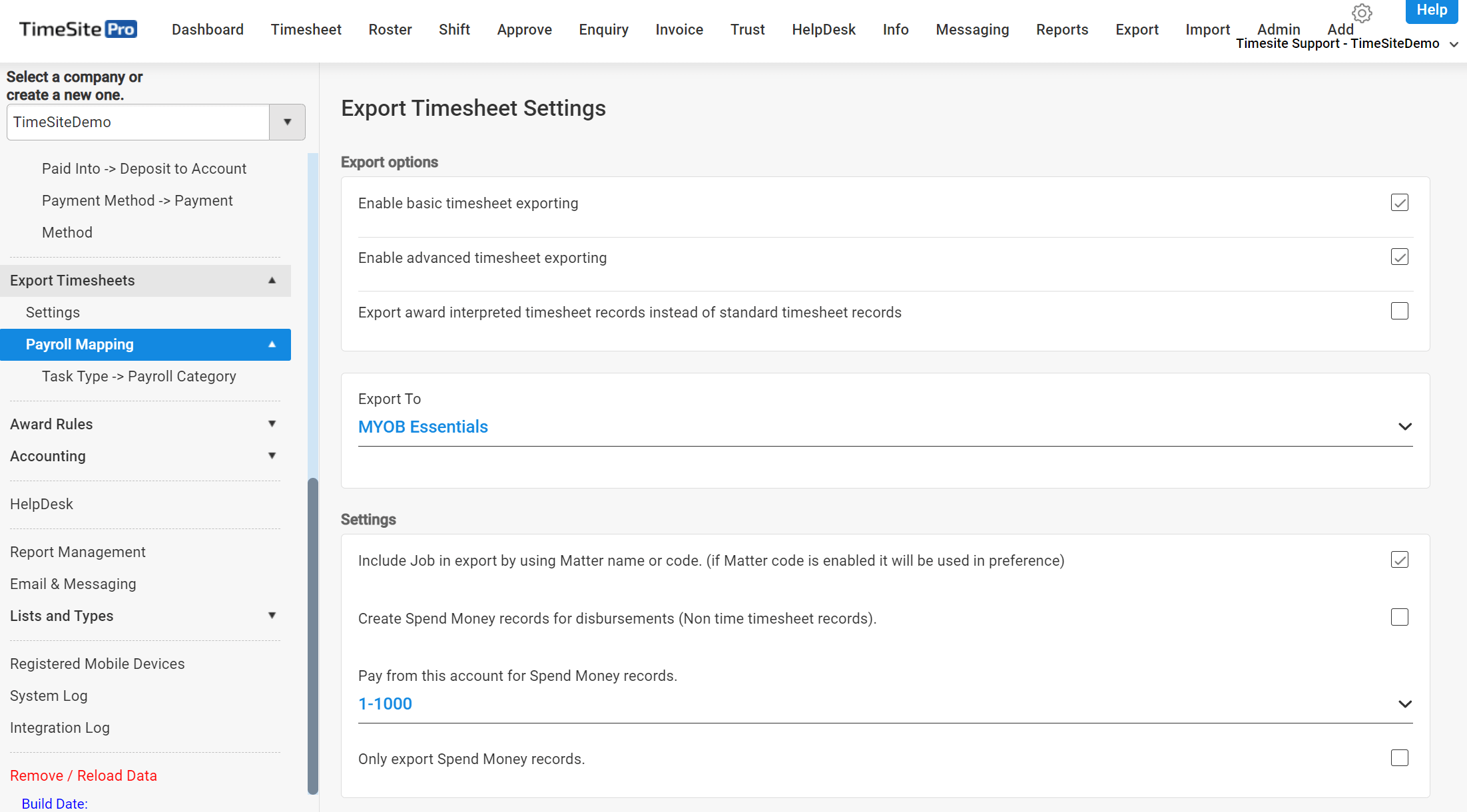1467x812 pixels.
Task: Open the Timesite Support user account chevron
Action: pos(1454,45)
